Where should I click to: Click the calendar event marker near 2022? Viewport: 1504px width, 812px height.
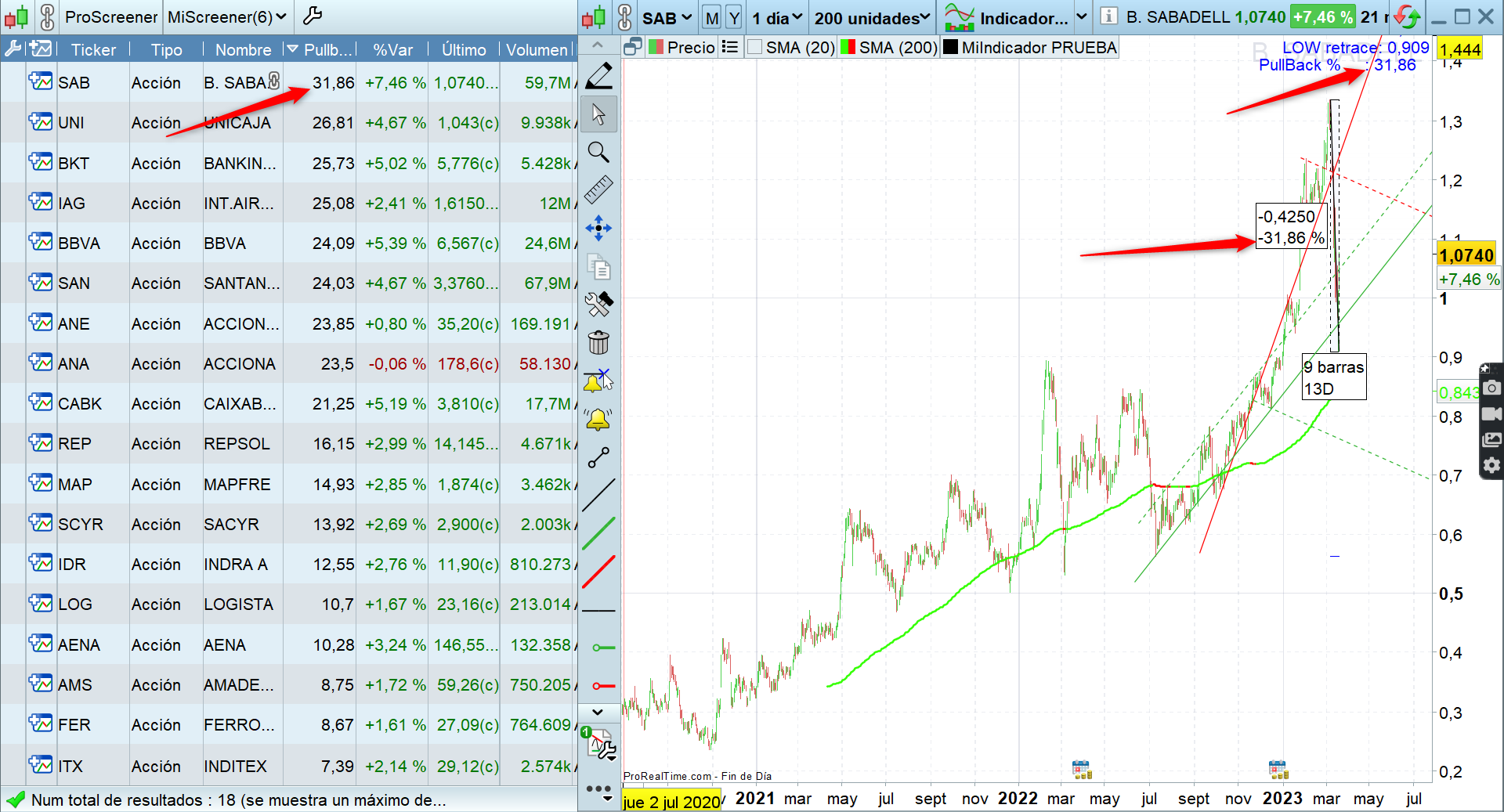pos(1082,769)
